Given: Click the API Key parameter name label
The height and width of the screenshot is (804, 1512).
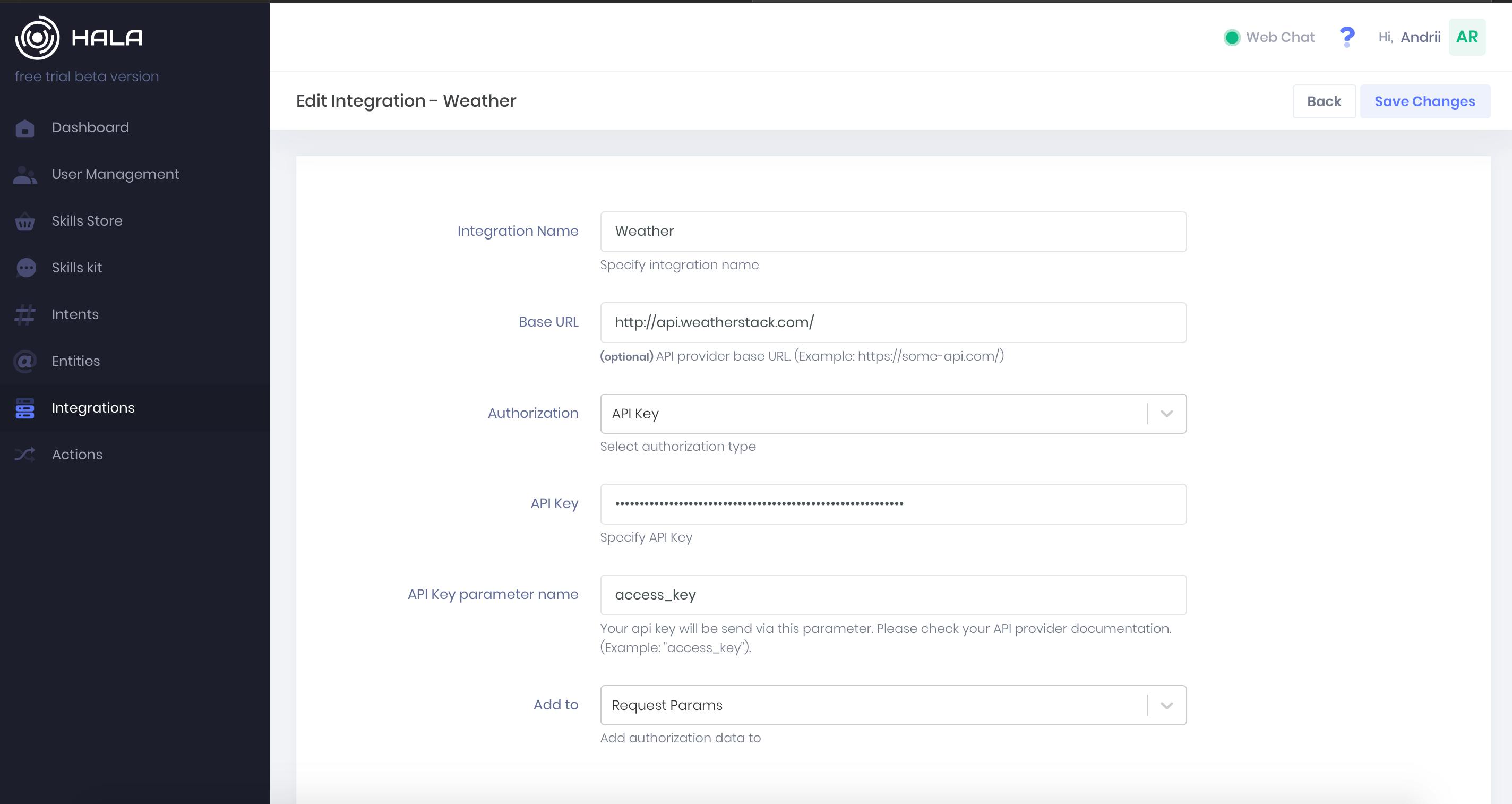Looking at the screenshot, I should pos(493,594).
